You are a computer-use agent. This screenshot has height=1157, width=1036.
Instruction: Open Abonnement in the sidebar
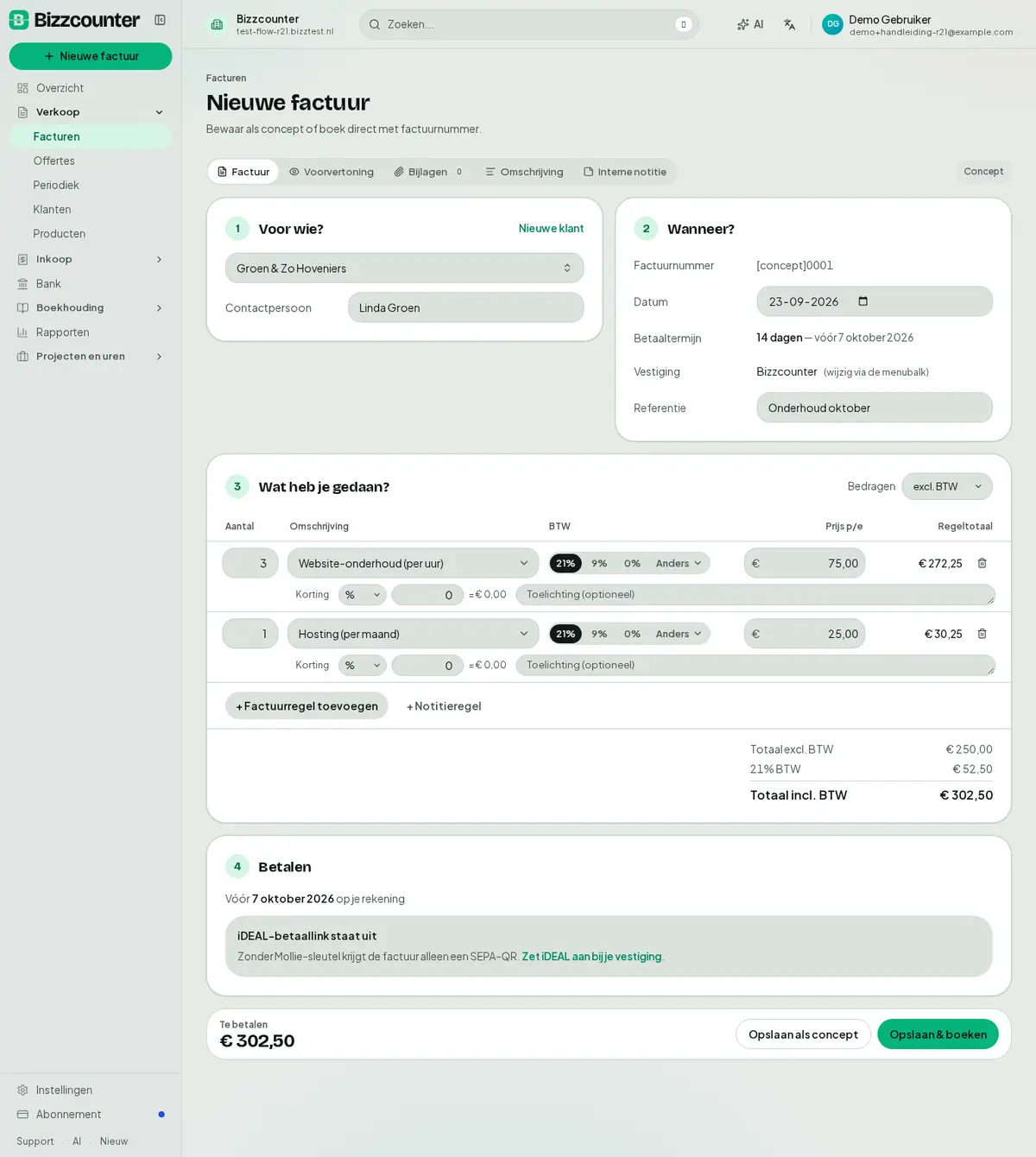91,1115
